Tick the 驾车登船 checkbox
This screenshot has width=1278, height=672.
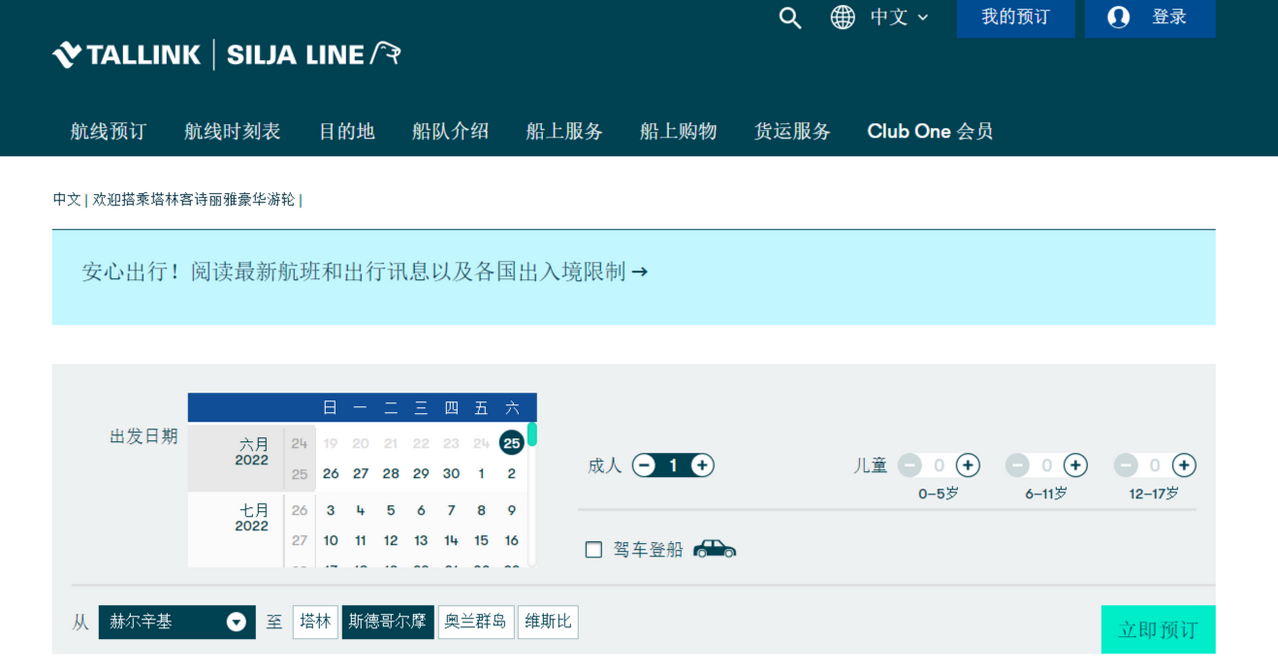(x=594, y=549)
